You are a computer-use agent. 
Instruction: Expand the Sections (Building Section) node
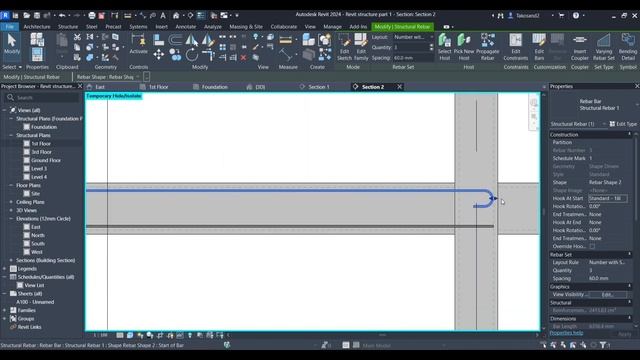click(11, 260)
